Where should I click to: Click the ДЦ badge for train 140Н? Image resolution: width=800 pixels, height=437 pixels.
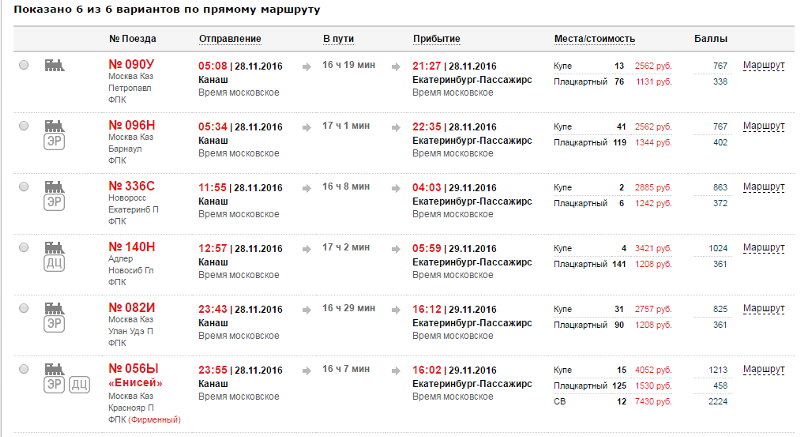pyautogui.click(x=54, y=263)
